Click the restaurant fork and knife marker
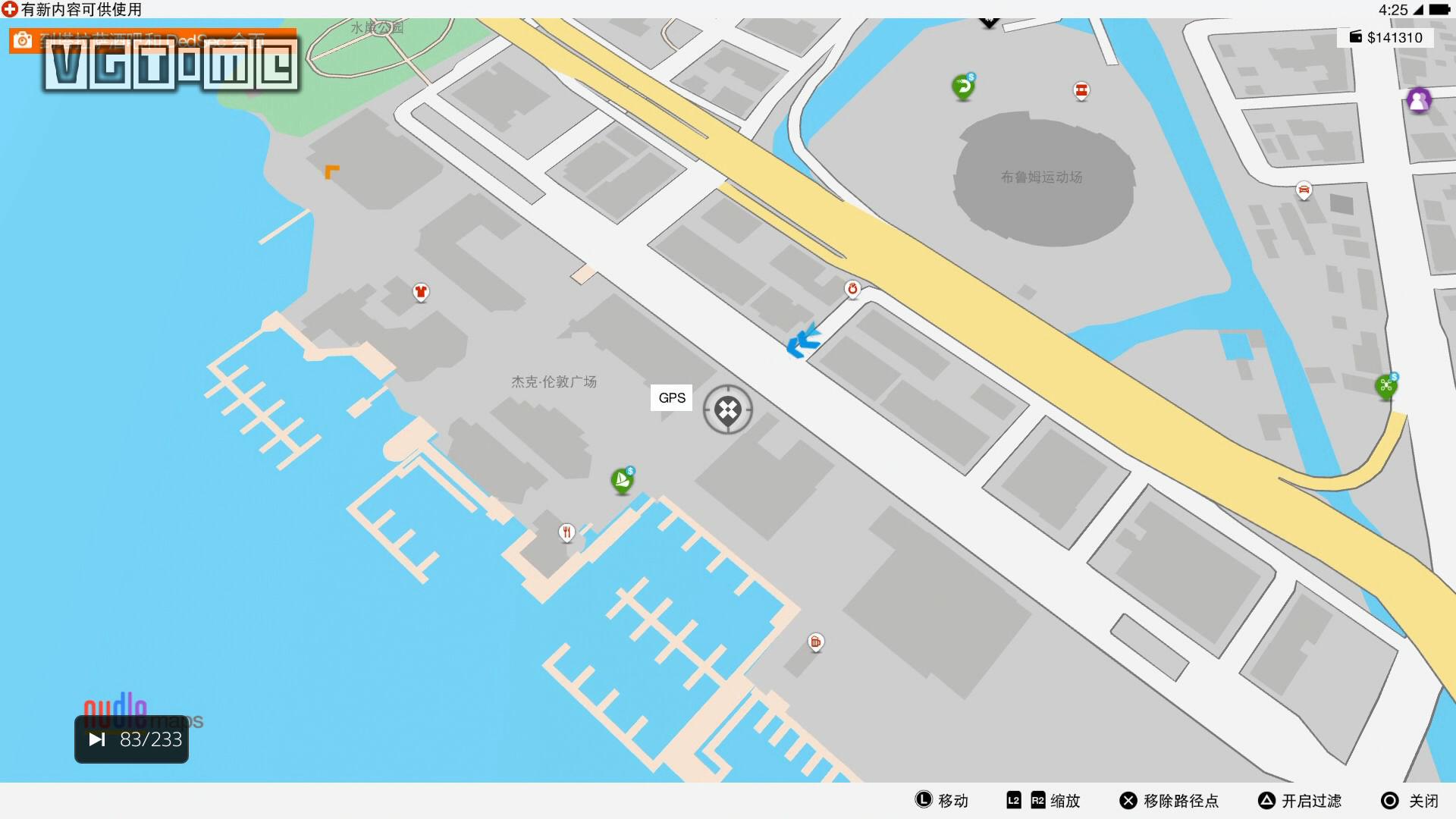Screen dimensions: 1456x819 click(566, 532)
